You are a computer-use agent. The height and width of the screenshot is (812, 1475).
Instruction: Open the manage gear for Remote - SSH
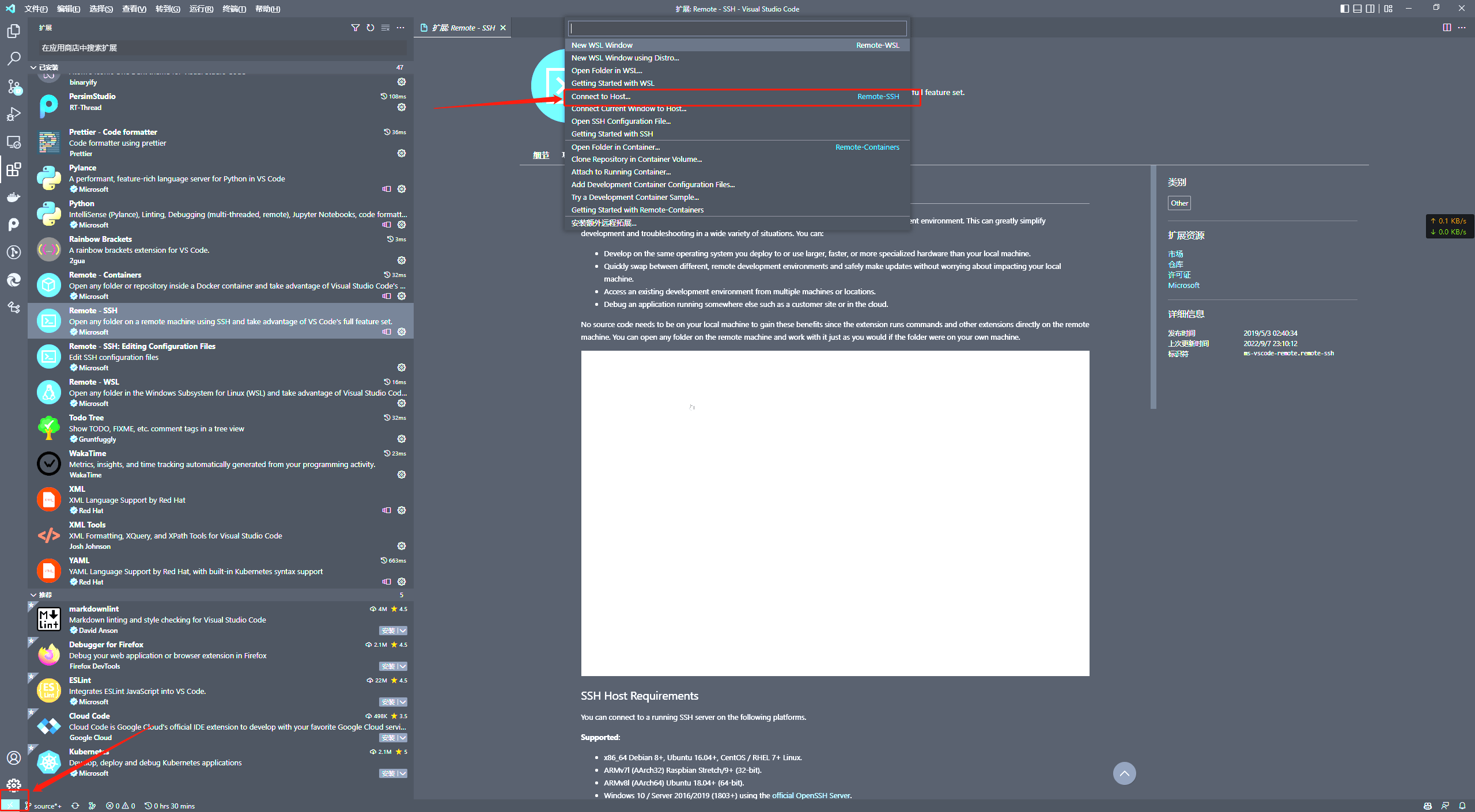coord(402,332)
